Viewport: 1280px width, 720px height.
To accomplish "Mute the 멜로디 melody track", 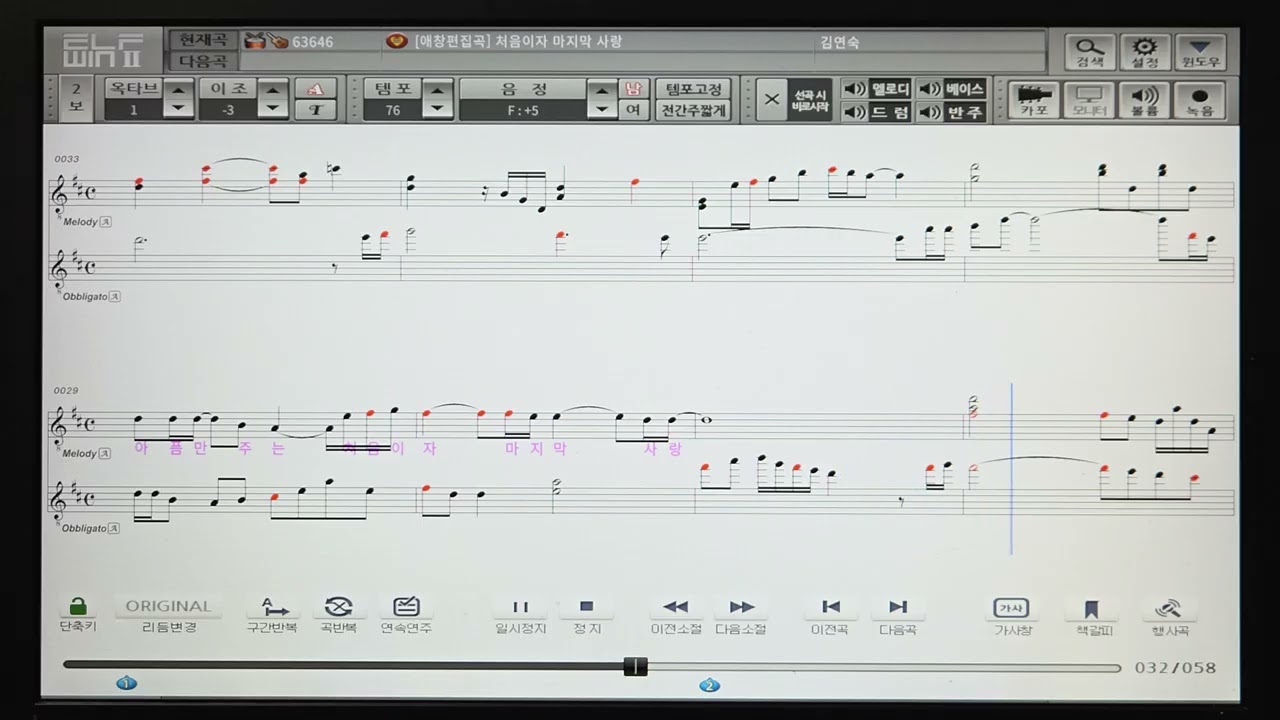I will (875, 89).
